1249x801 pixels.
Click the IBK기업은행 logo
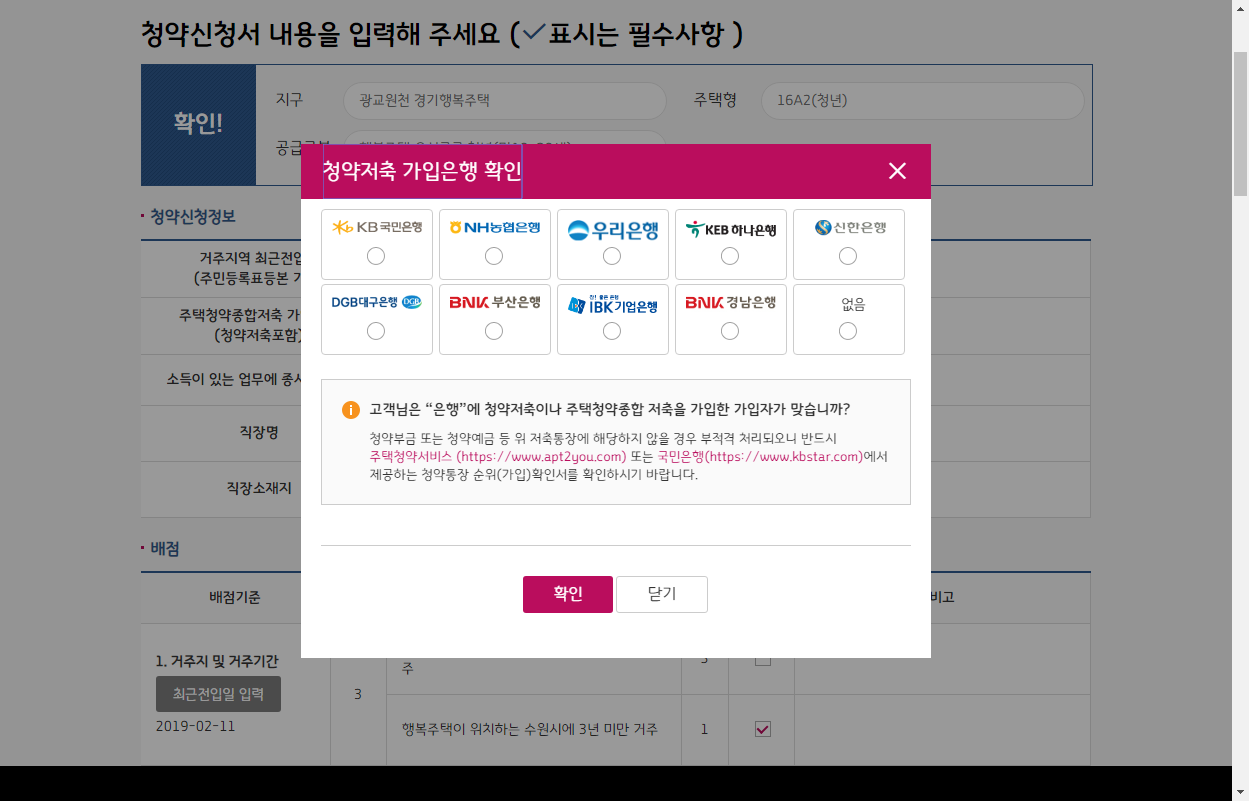point(613,304)
